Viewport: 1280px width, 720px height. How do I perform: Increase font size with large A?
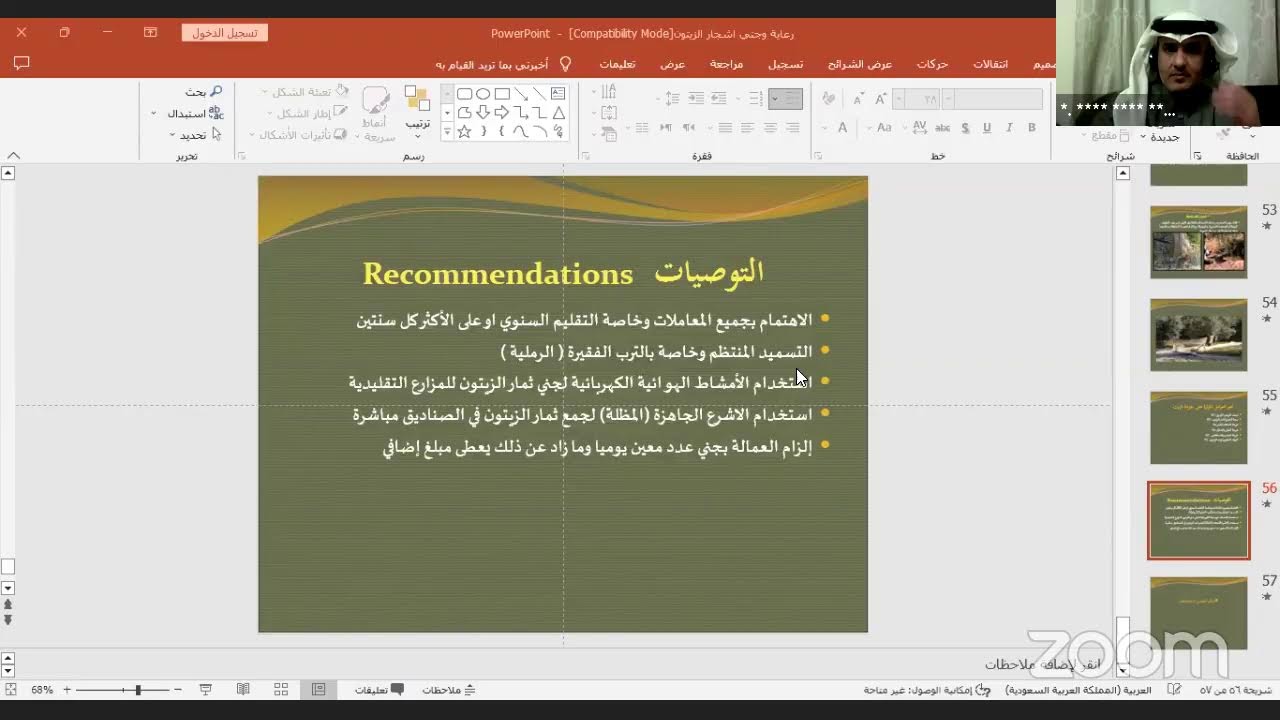pyautogui.click(x=880, y=98)
